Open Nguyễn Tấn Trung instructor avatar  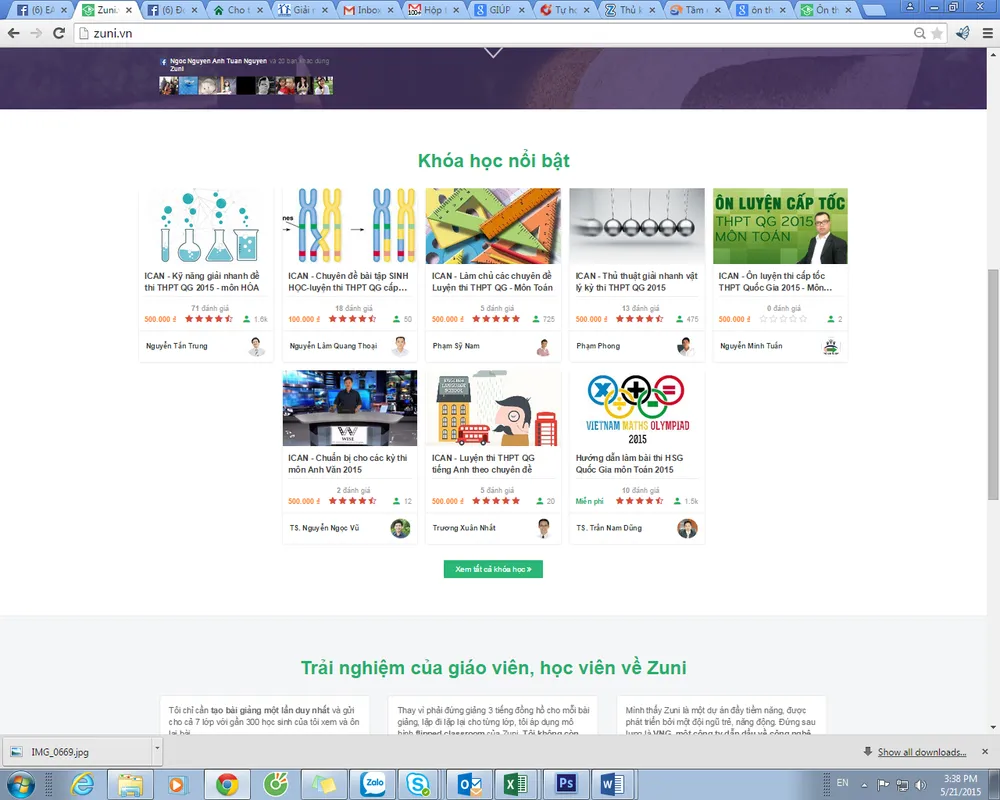(x=256, y=346)
